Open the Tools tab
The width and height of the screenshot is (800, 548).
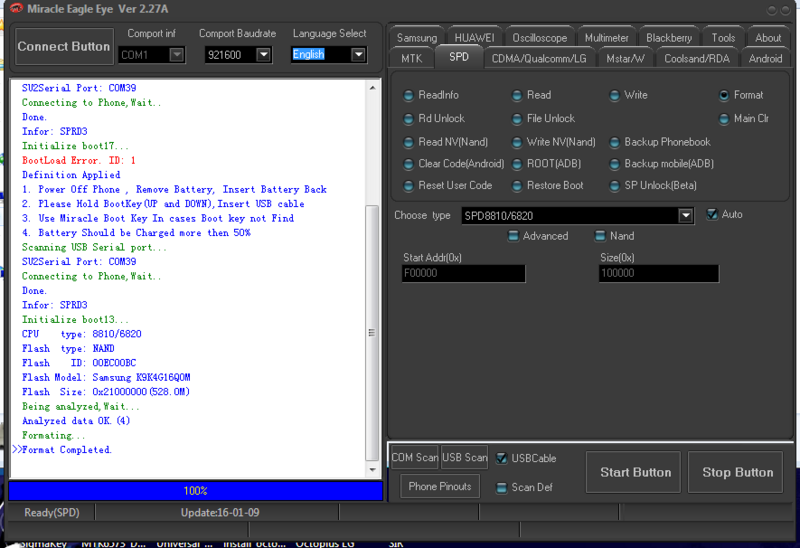[x=723, y=38]
